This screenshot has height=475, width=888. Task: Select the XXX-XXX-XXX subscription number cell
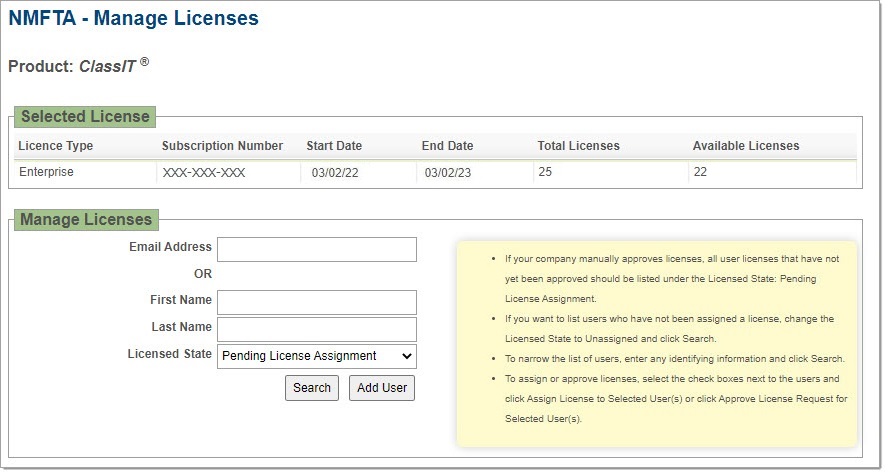pos(204,173)
